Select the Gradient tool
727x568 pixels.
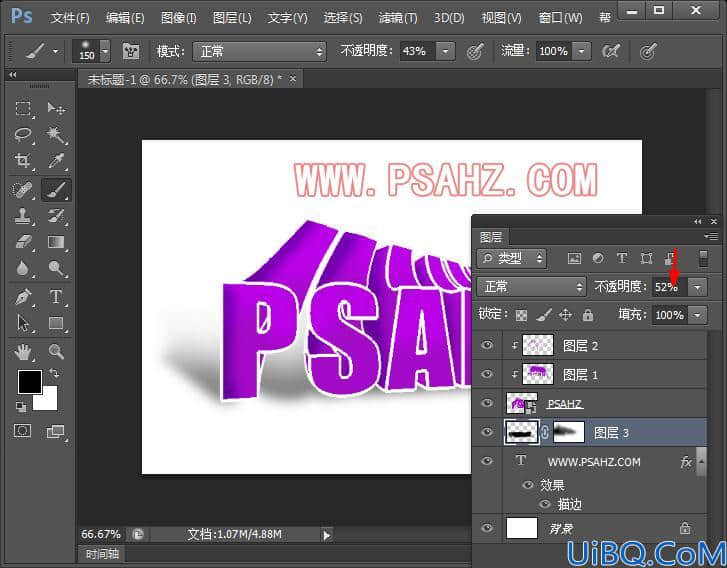56,242
